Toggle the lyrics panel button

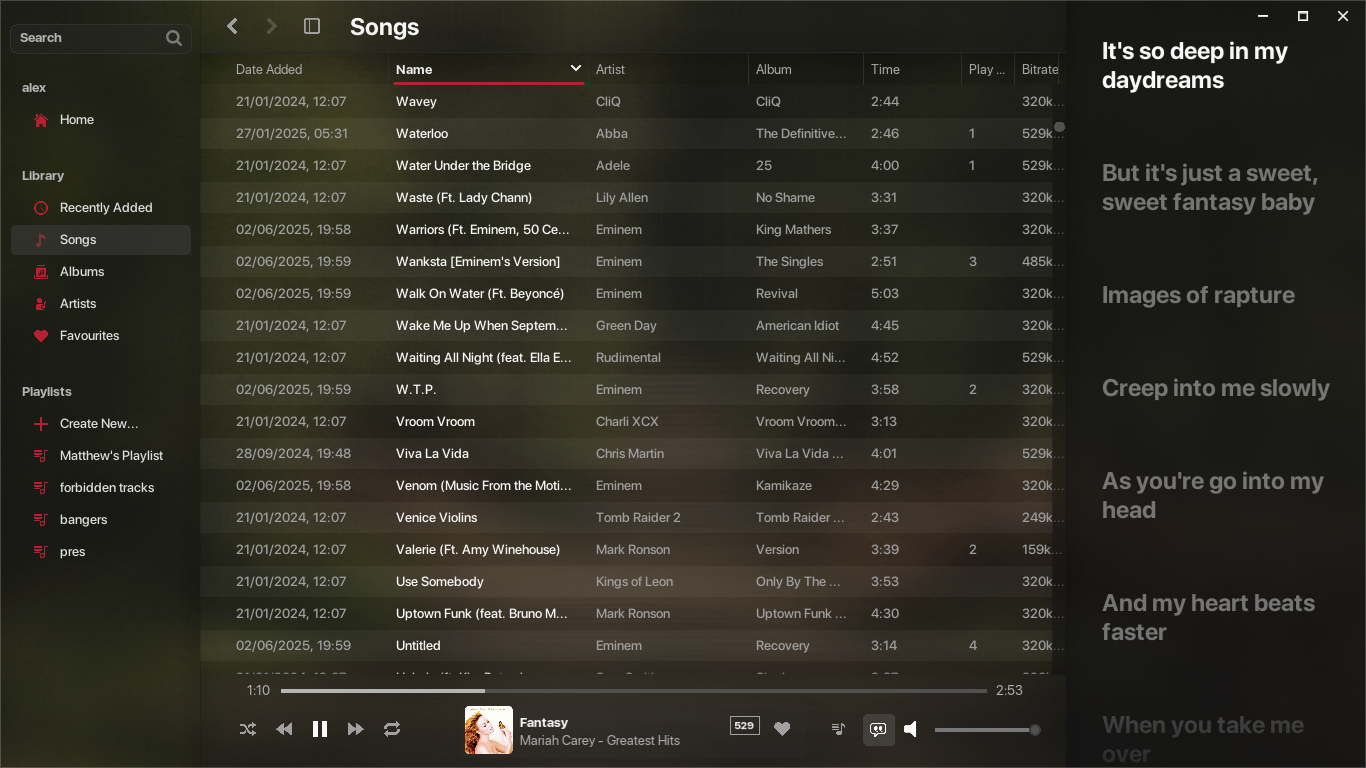878,729
